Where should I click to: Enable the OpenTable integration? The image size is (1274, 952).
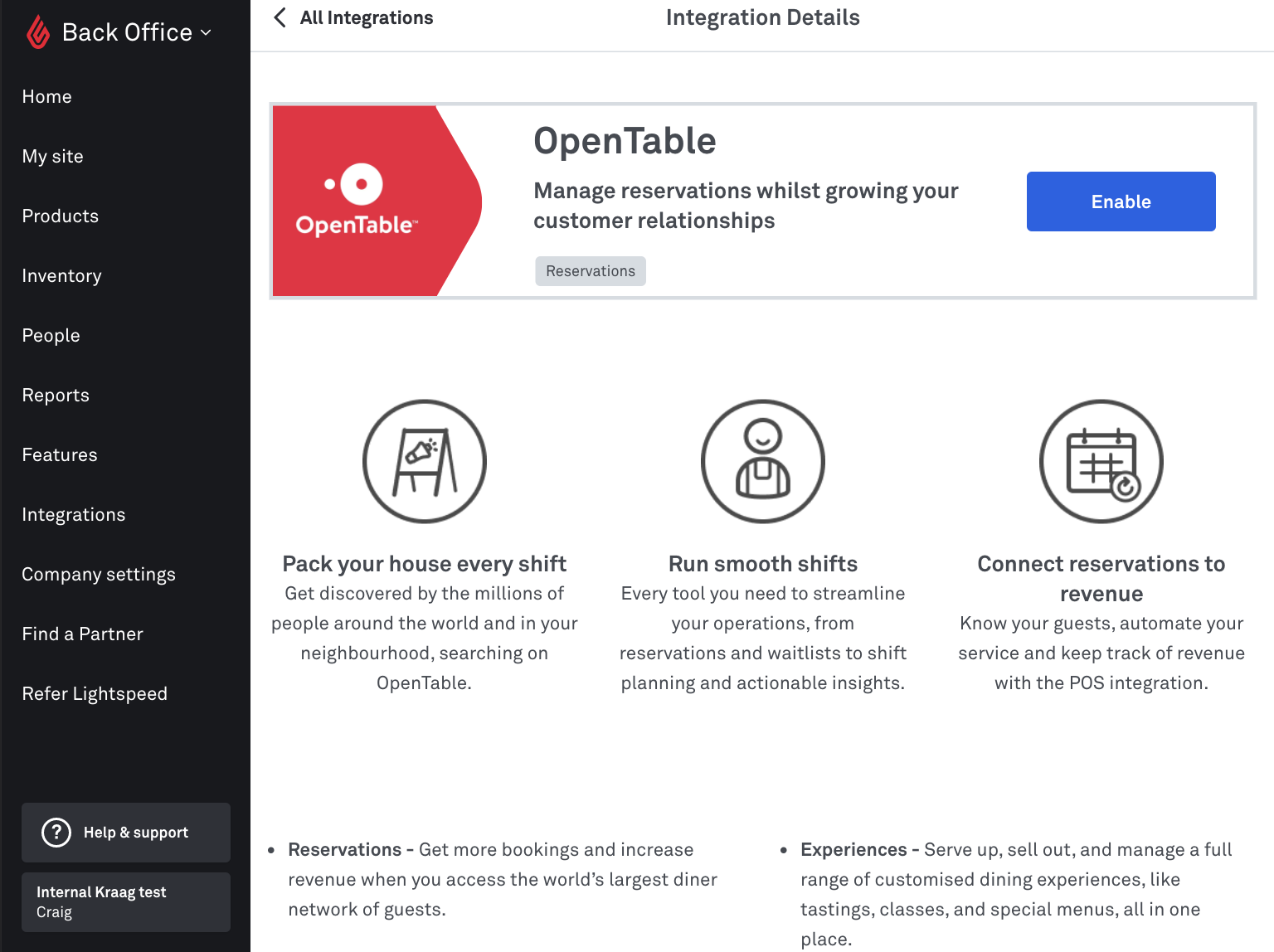tap(1121, 202)
